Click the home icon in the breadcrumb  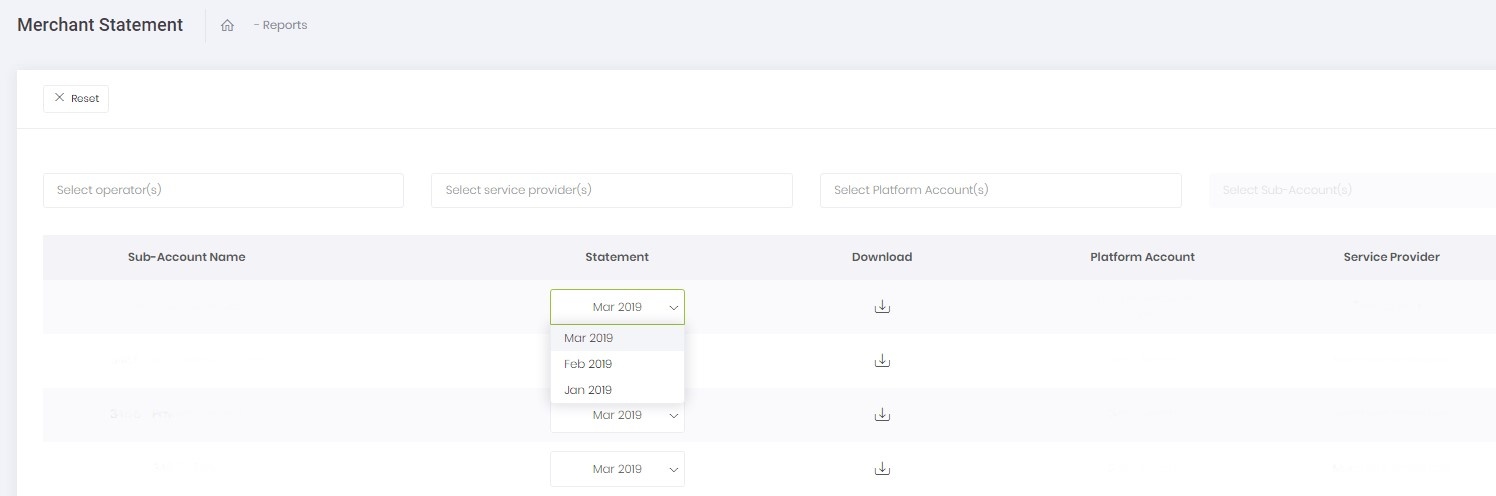tap(227, 26)
